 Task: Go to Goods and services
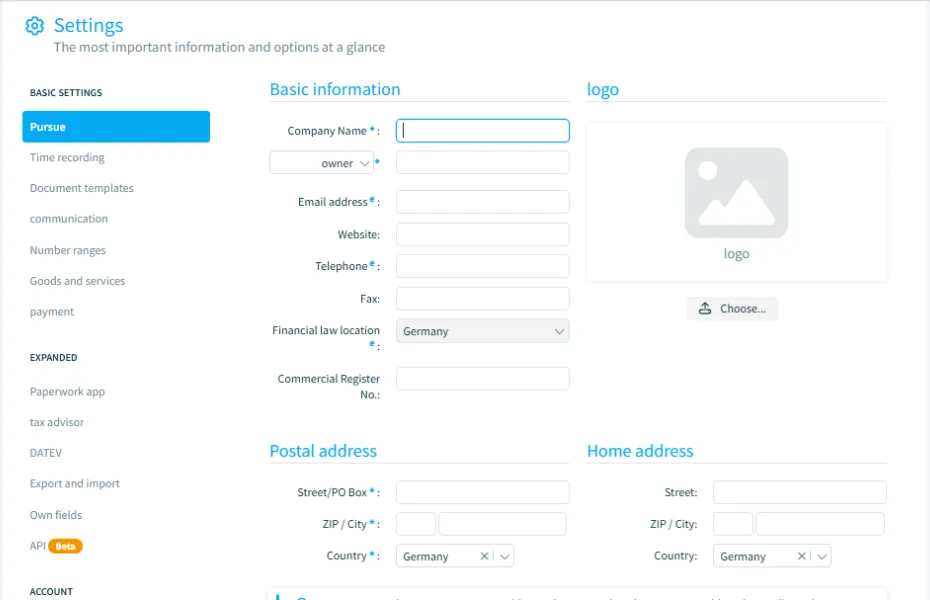tap(78, 281)
